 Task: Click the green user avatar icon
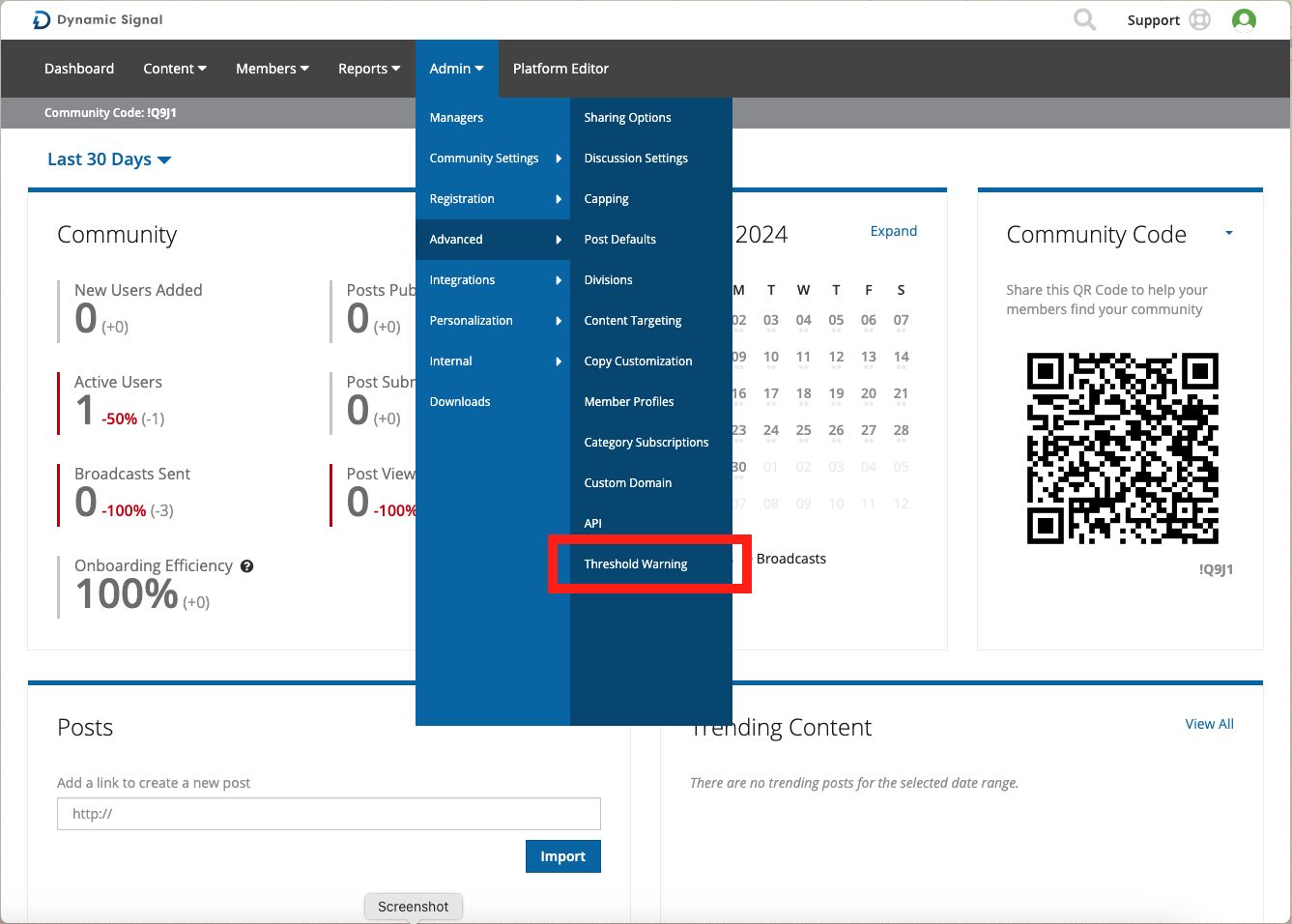point(1244,20)
